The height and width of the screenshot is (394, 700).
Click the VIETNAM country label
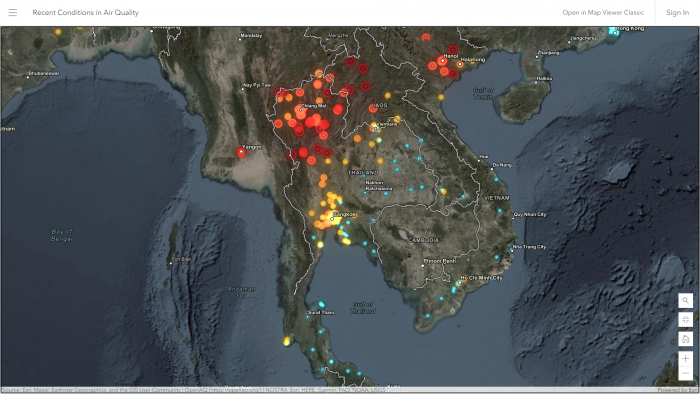tap(496, 198)
